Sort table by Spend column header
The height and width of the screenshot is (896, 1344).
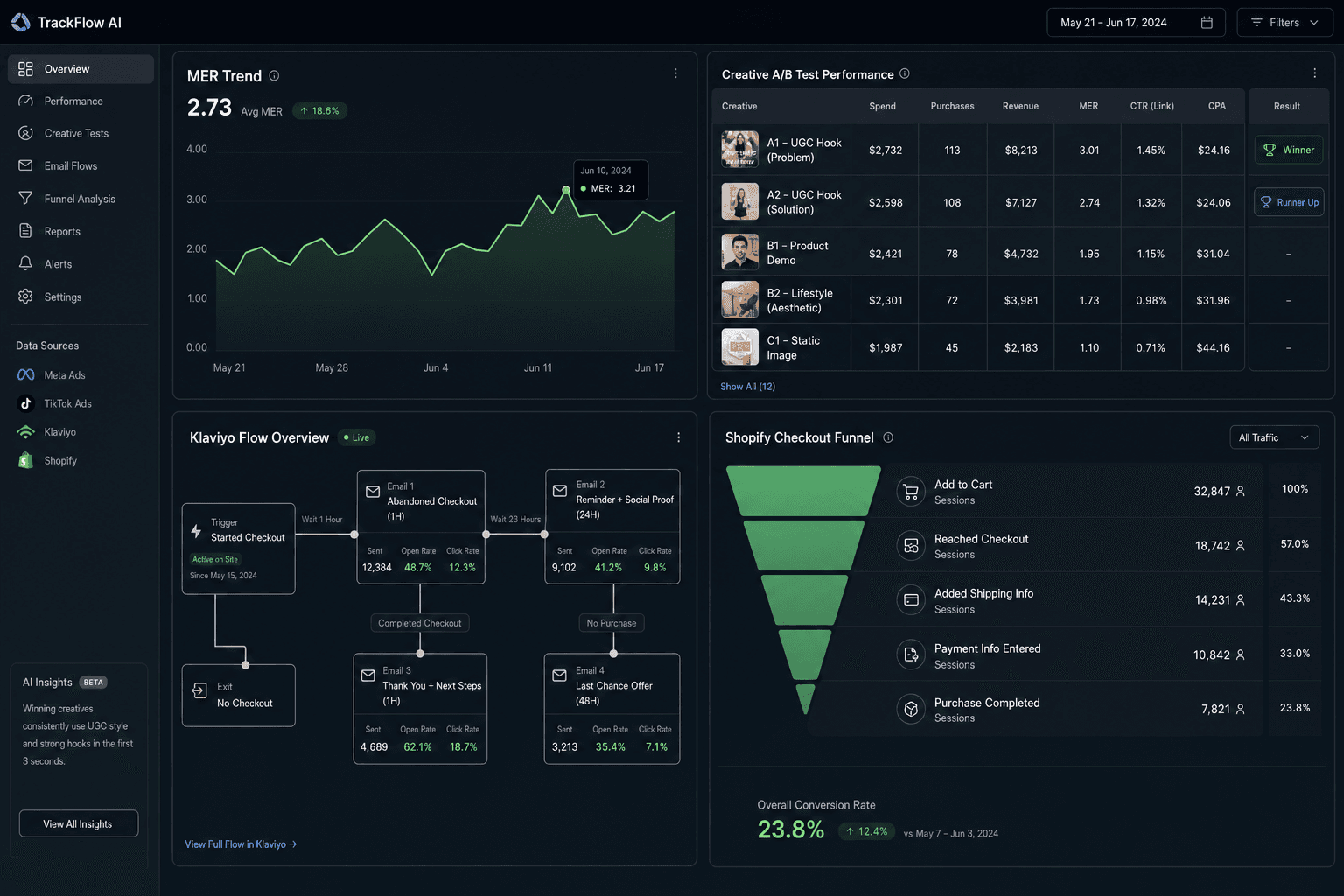coord(882,106)
